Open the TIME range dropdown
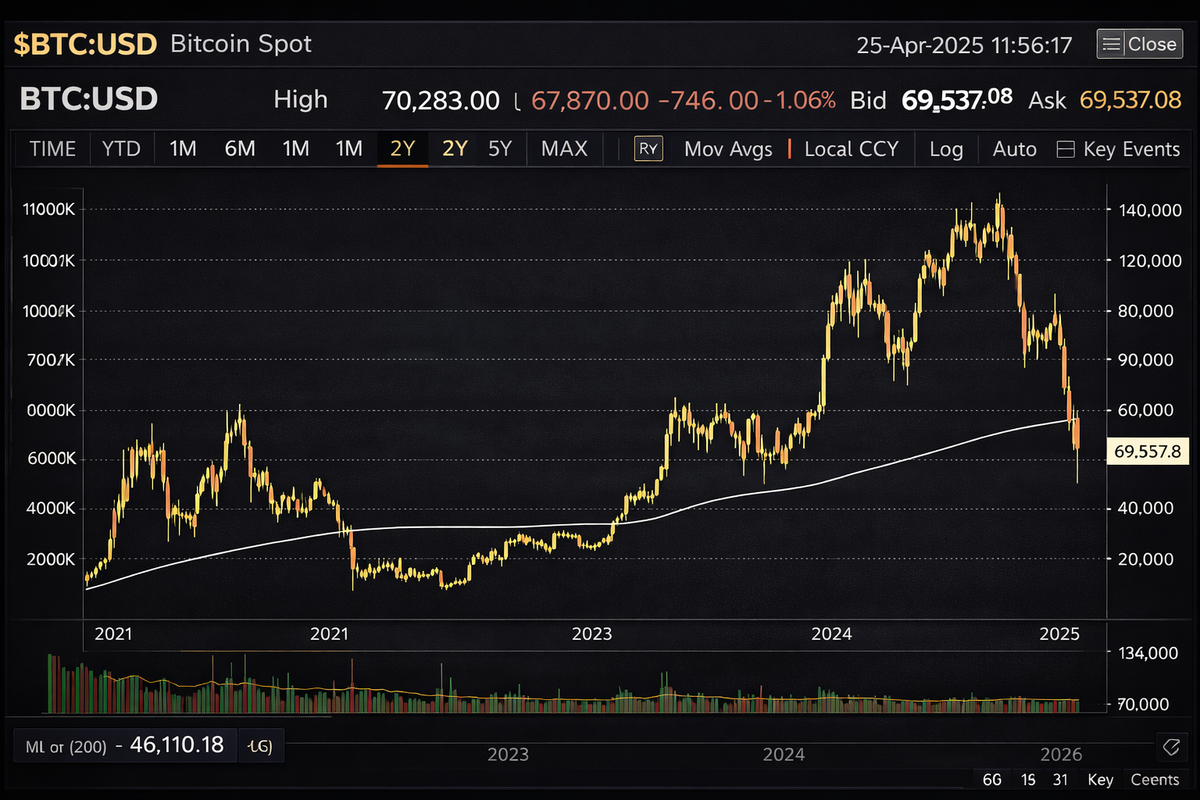This screenshot has height=800, width=1200. (x=52, y=148)
